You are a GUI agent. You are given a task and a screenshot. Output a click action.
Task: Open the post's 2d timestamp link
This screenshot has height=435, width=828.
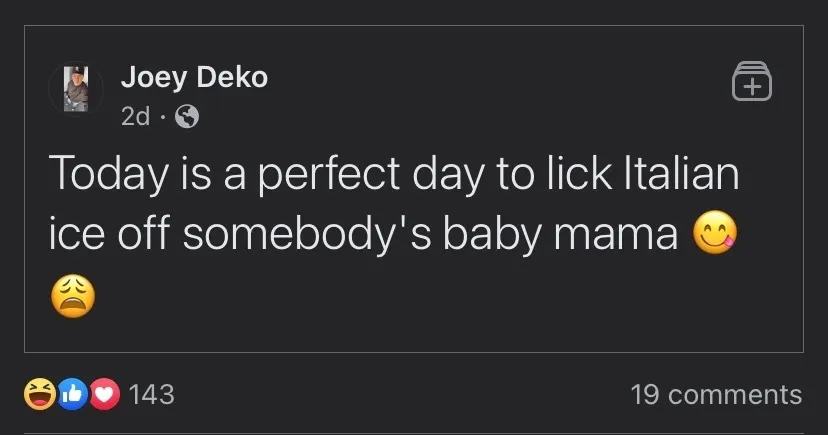click(134, 117)
